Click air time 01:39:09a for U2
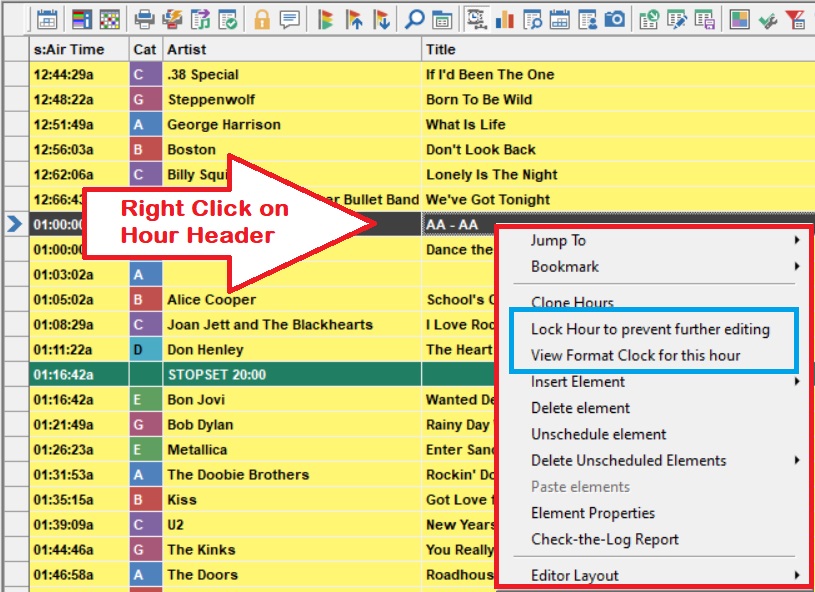 (x=79, y=524)
